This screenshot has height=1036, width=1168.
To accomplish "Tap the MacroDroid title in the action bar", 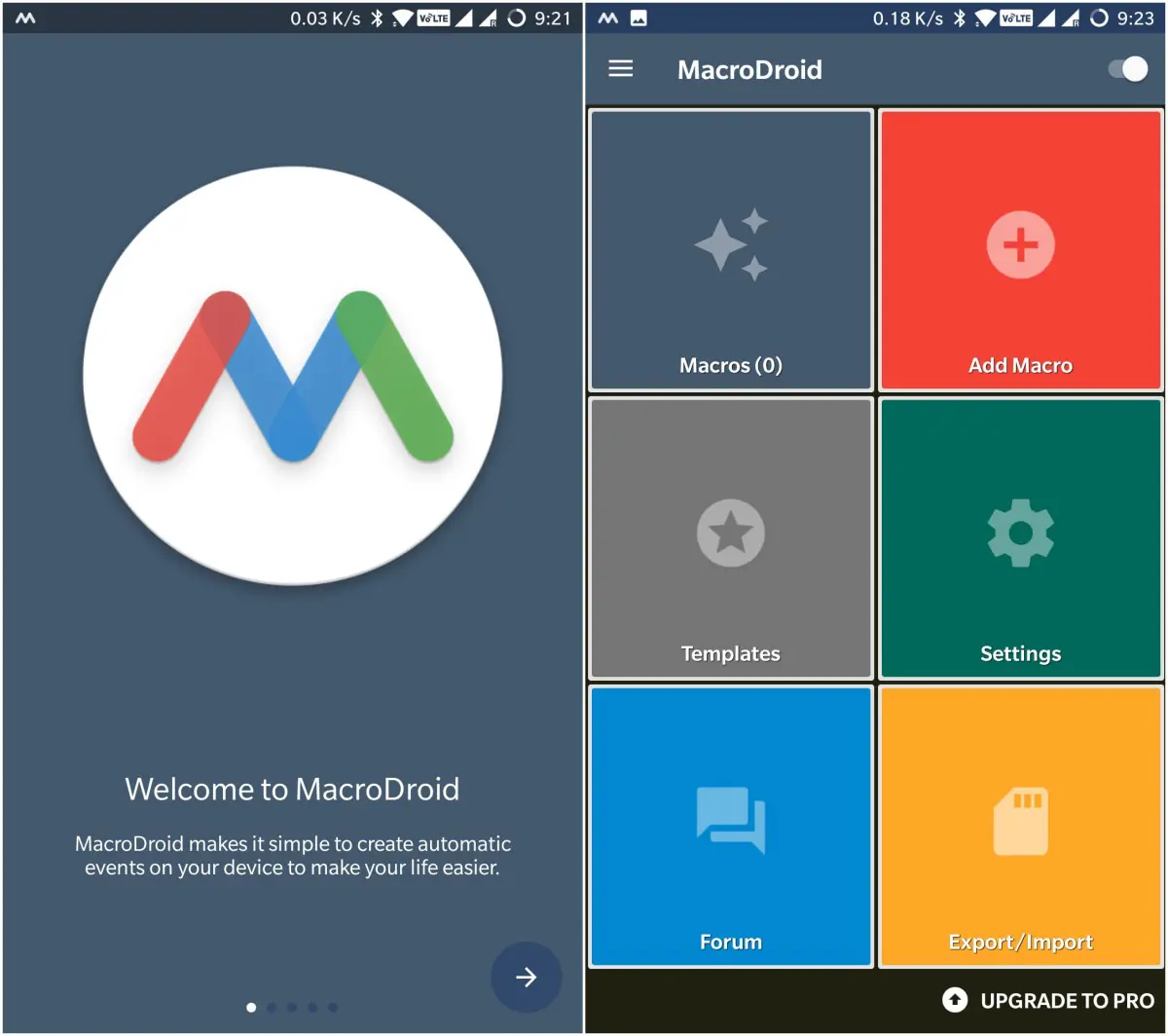I will 749,69.
